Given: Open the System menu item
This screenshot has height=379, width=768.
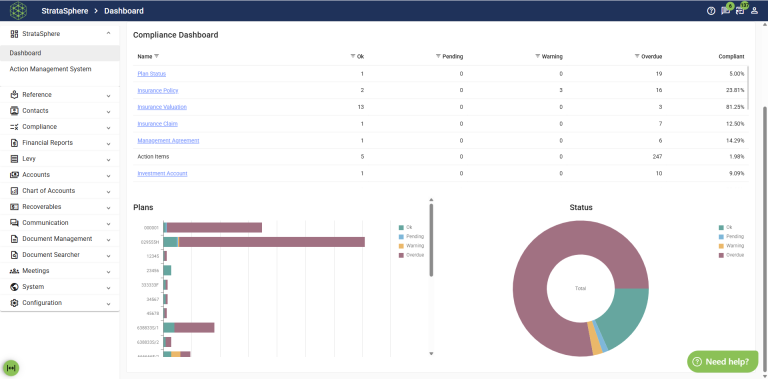Looking at the screenshot, I should (x=60, y=287).
